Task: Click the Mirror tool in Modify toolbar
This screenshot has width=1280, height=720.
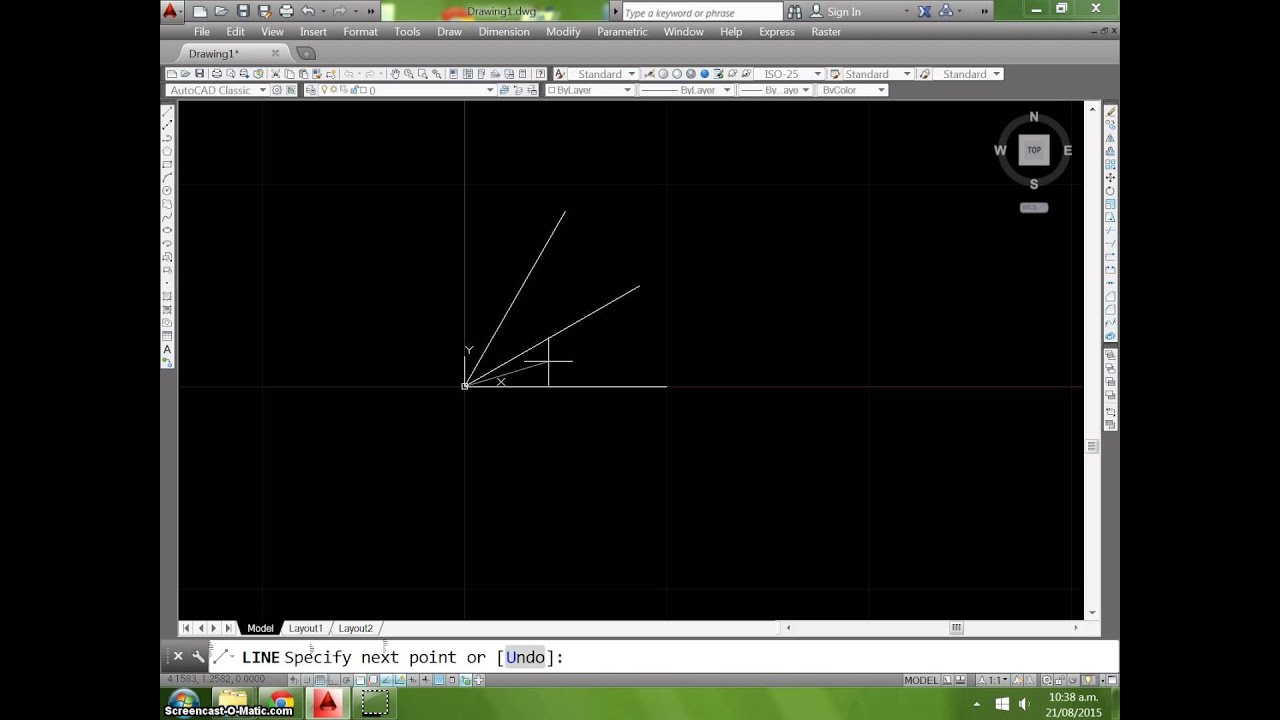Action: click(x=1111, y=137)
